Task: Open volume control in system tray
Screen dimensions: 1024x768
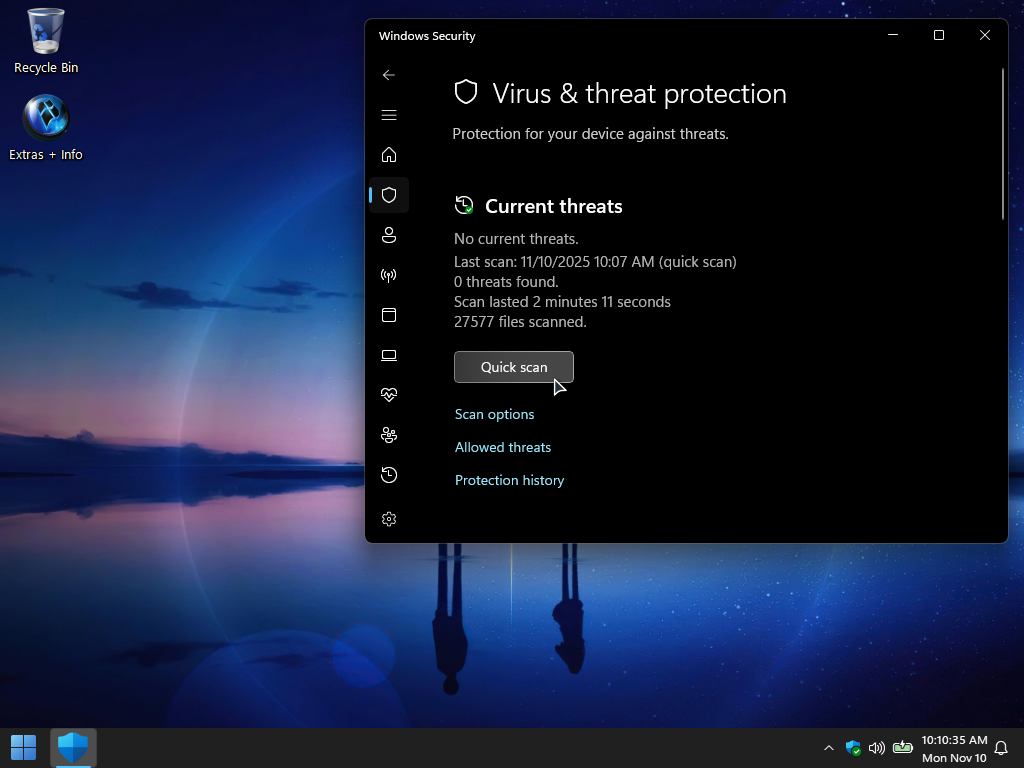Action: pyautogui.click(x=877, y=748)
